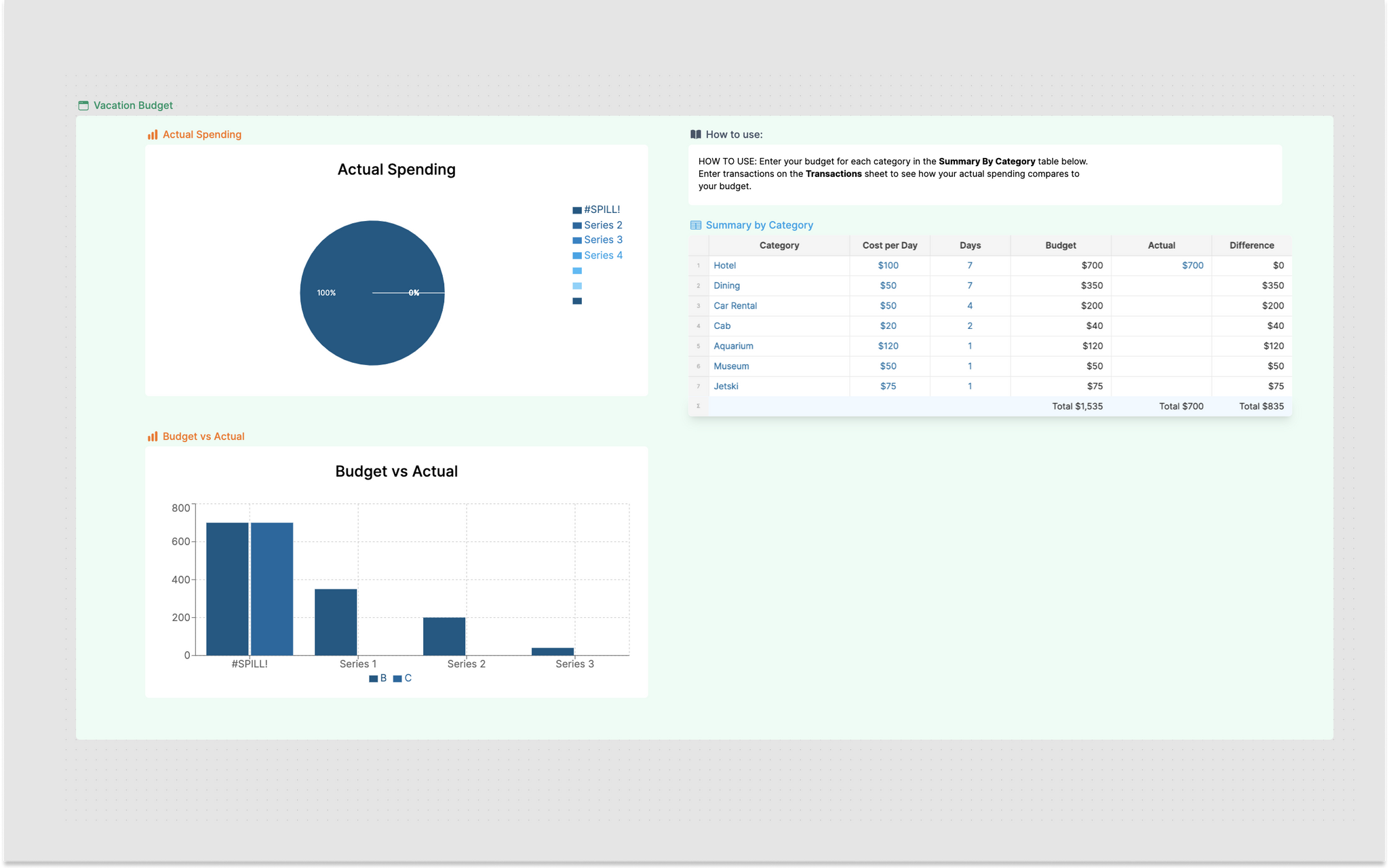Click the How to use book icon
1389x868 pixels.
coord(695,134)
